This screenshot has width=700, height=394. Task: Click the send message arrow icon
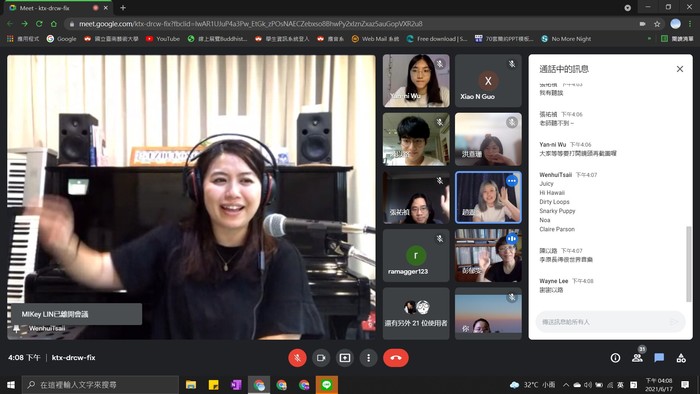[674, 322]
